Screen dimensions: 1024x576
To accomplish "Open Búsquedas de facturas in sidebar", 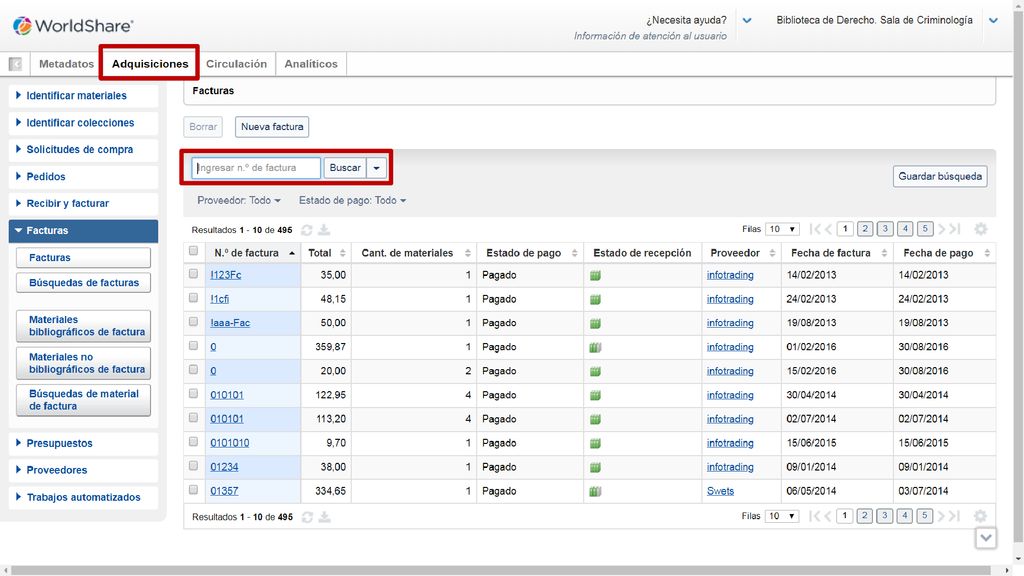I will (x=83, y=283).
